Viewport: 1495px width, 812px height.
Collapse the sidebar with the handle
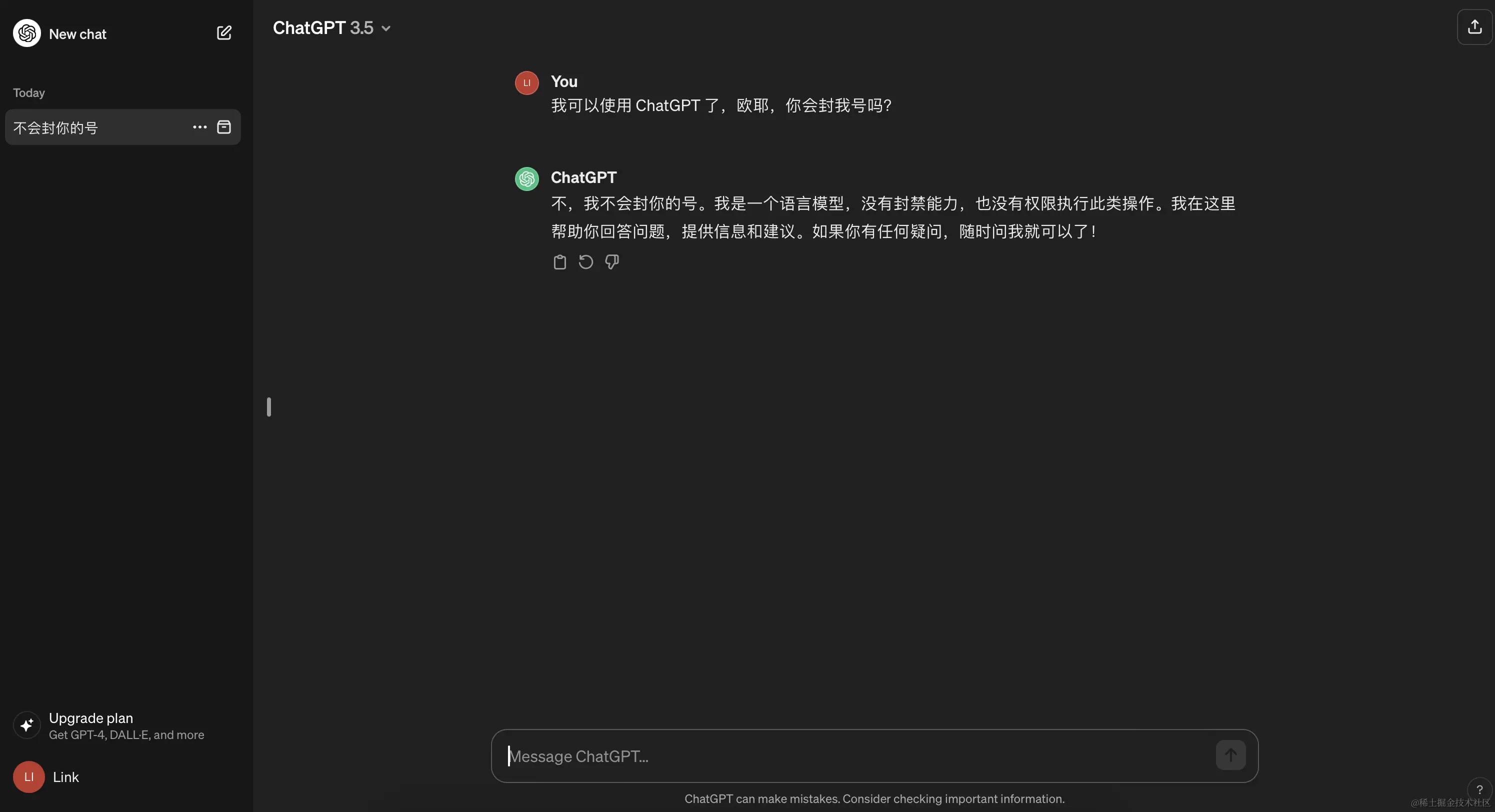[268, 407]
